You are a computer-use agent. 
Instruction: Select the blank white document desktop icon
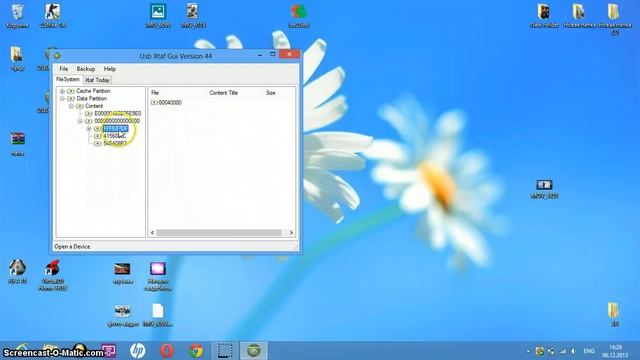pos(158,314)
